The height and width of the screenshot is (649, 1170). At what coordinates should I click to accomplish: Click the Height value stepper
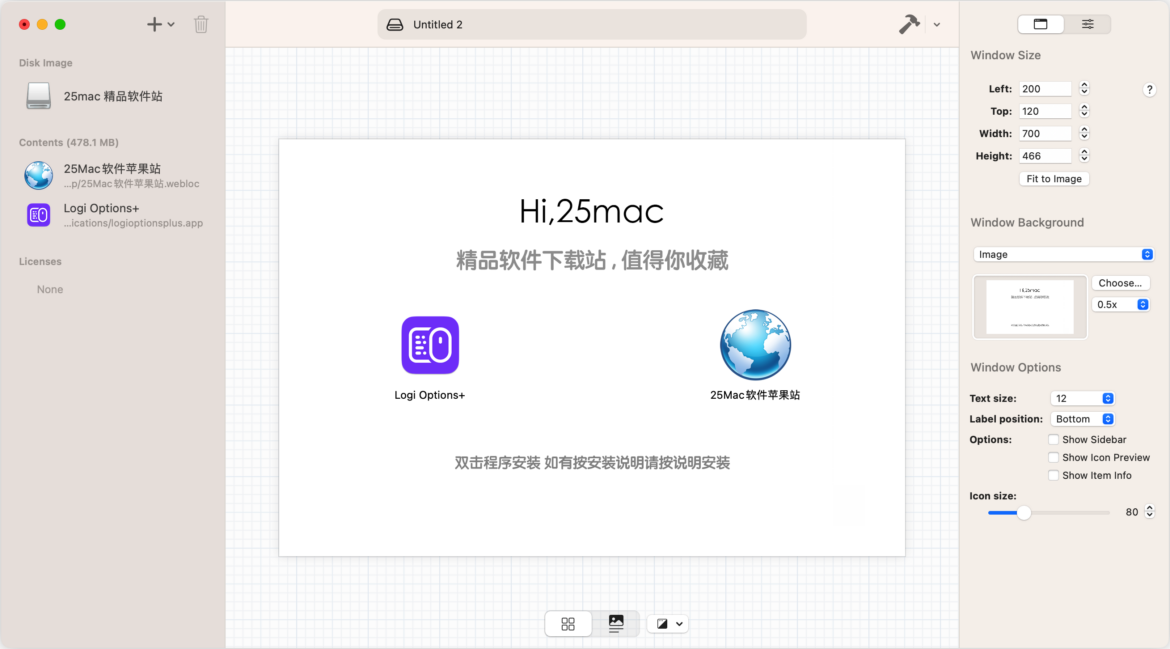(1084, 156)
